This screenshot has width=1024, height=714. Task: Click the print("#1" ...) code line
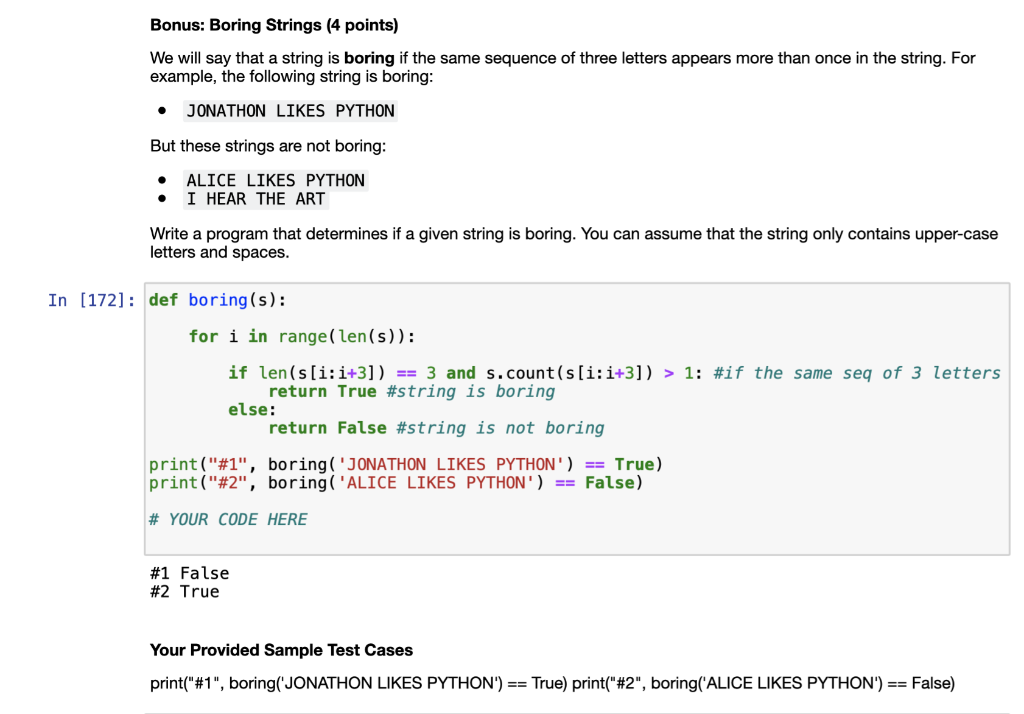[406, 464]
